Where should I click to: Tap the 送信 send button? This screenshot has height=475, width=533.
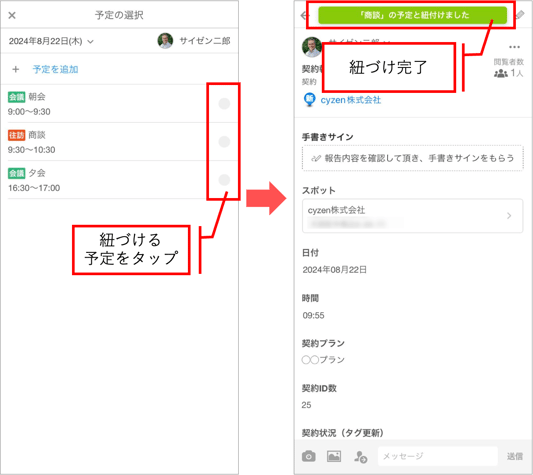coord(515,456)
